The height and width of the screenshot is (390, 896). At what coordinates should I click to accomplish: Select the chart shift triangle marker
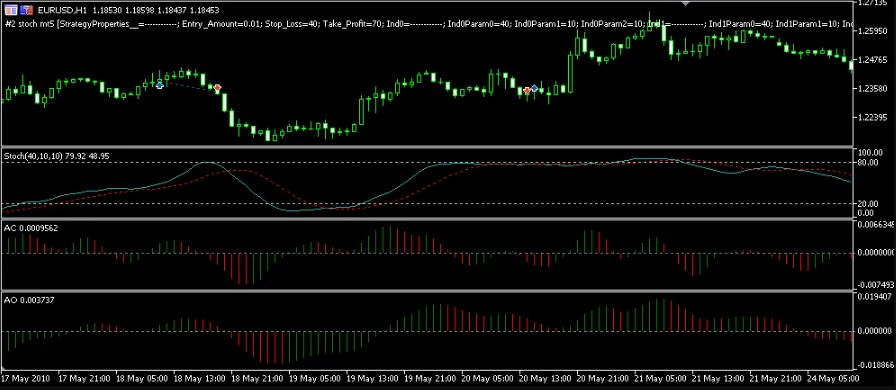point(686,3)
